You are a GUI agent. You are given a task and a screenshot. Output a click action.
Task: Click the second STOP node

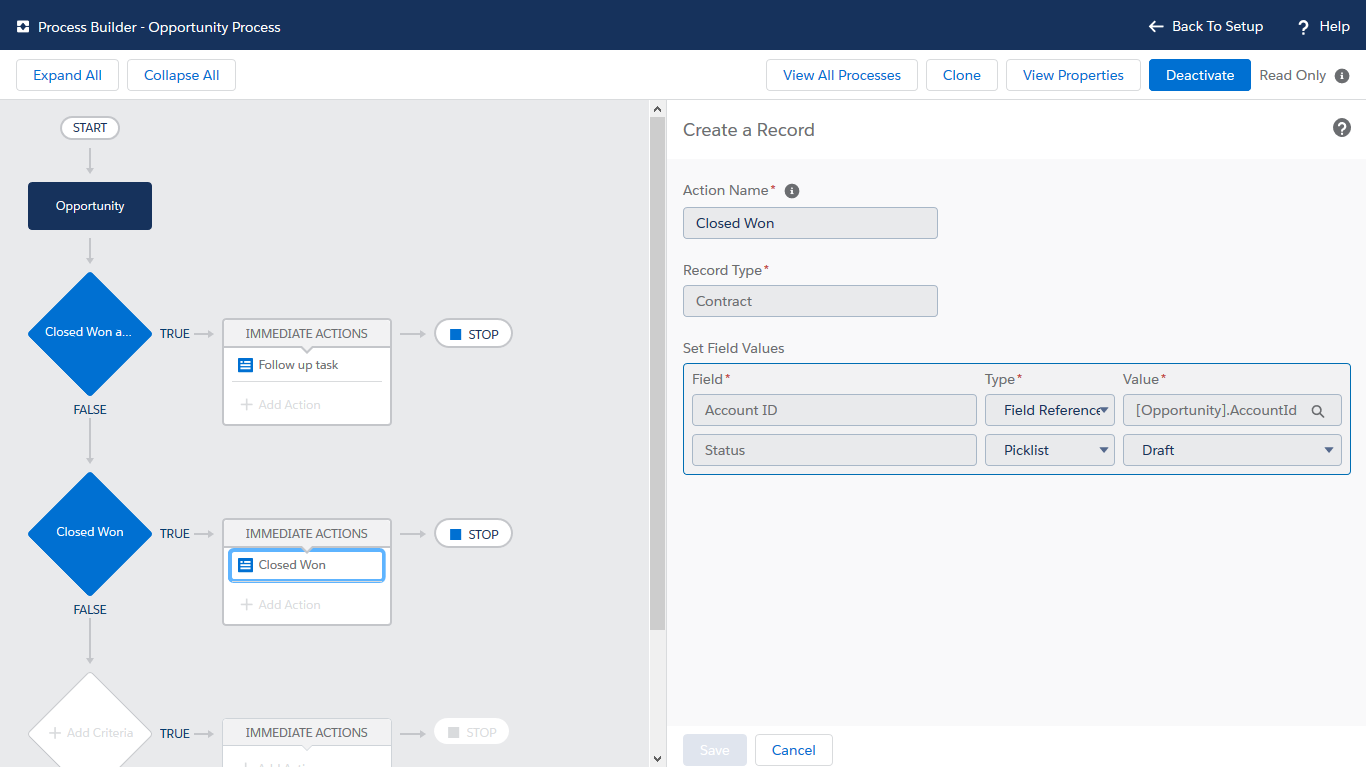coord(473,534)
